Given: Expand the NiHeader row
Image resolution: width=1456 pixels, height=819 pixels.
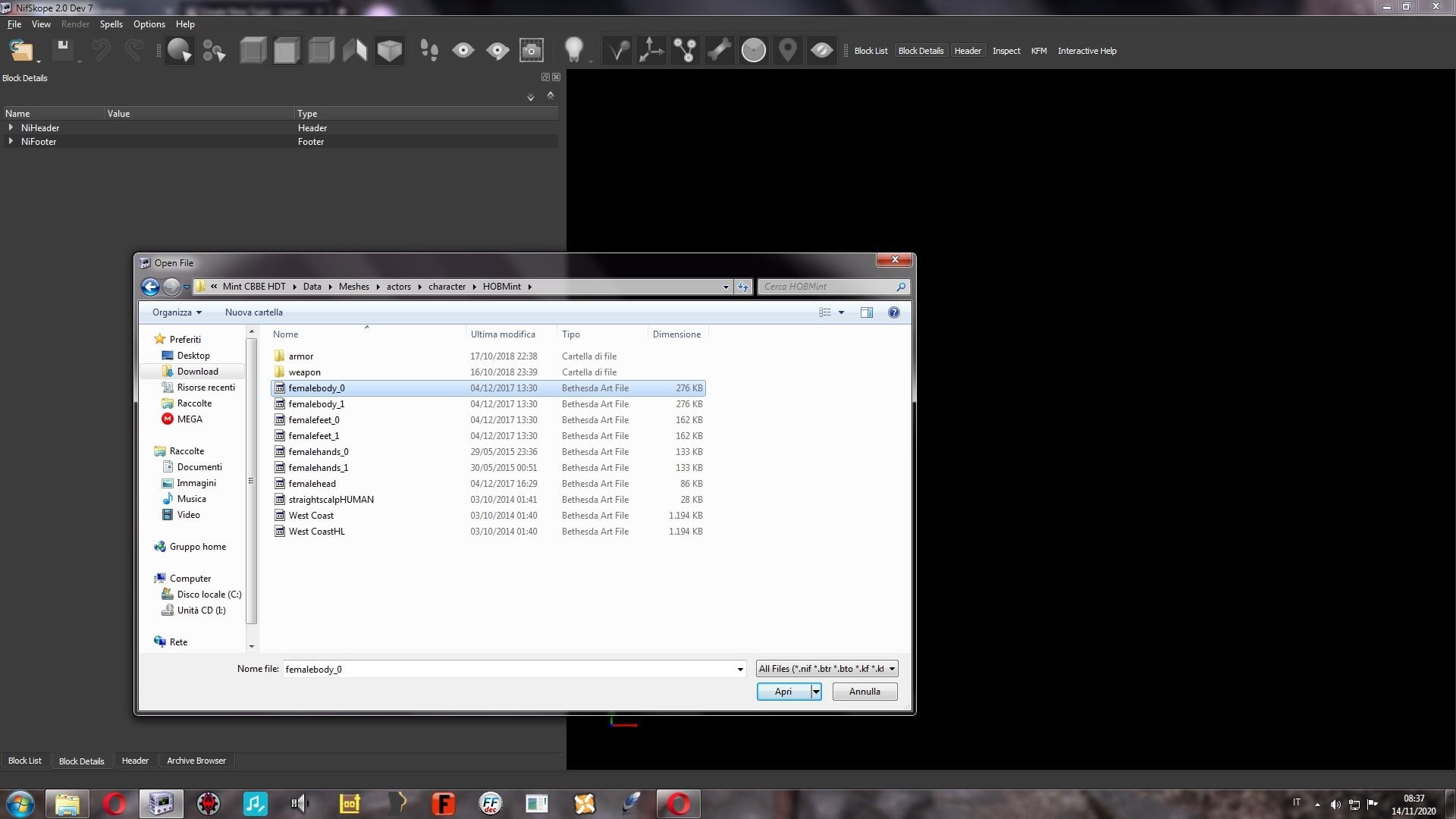Looking at the screenshot, I should [x=11, y=127].
